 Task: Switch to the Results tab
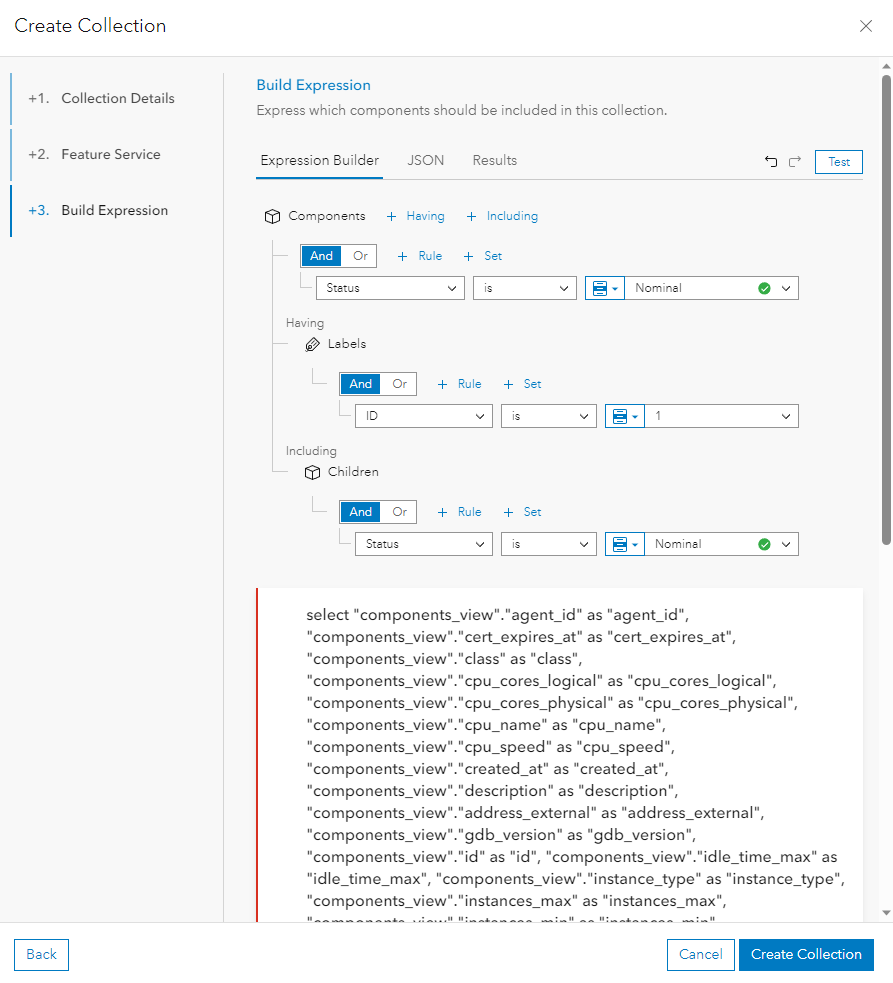(x=494, y=160)
